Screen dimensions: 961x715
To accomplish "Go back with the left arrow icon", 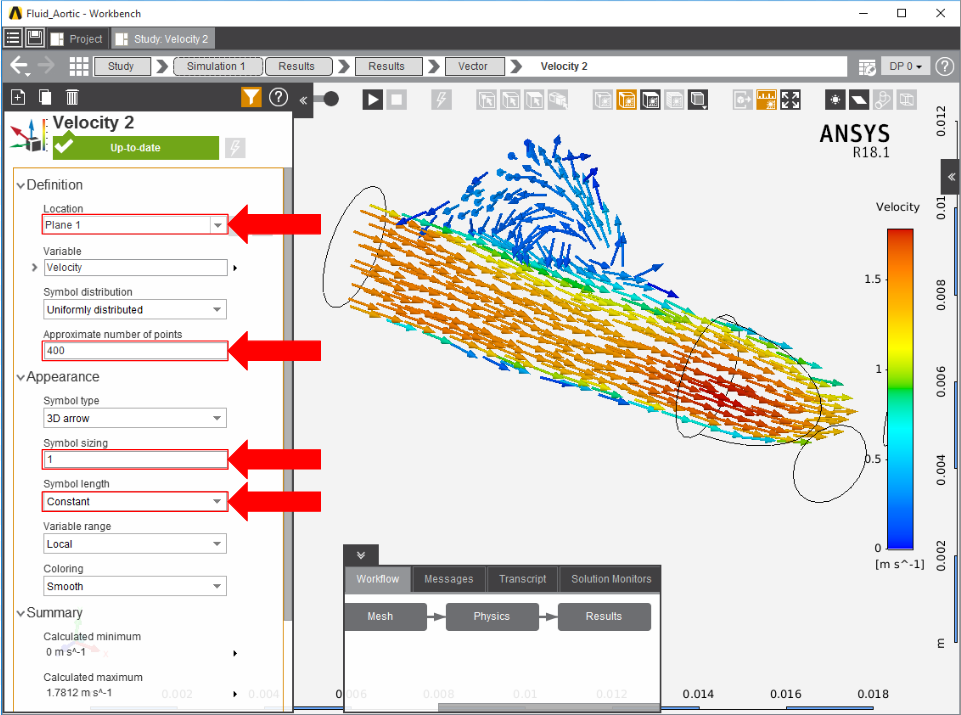I will (x=20, y=66).
